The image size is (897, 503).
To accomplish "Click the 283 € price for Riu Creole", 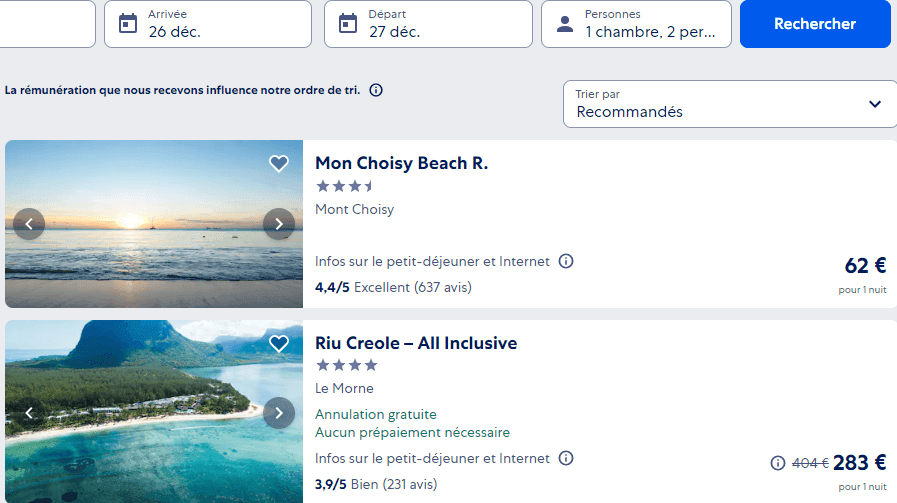I will (x=859, y=462).
